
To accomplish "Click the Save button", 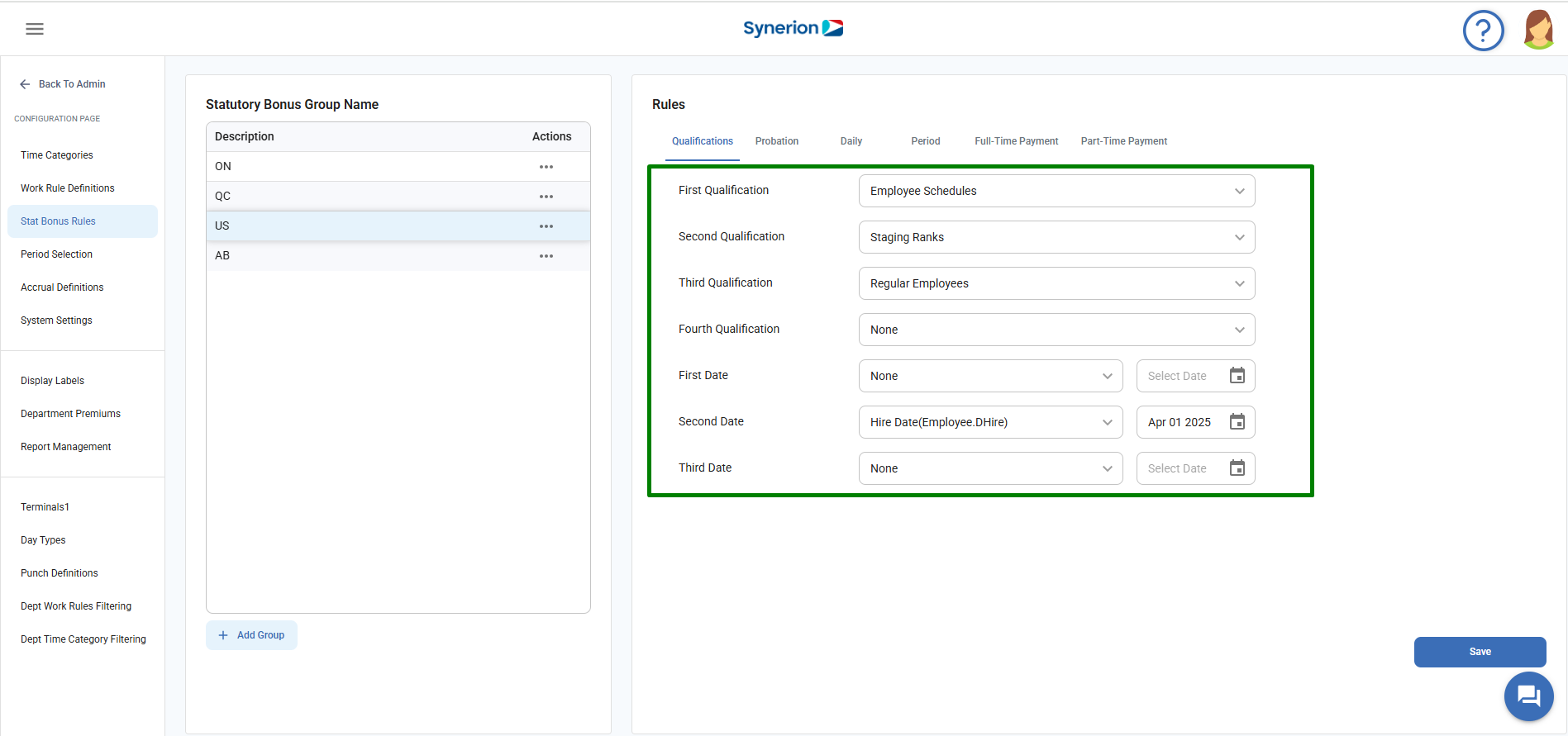I will (x=1480, y=652).
